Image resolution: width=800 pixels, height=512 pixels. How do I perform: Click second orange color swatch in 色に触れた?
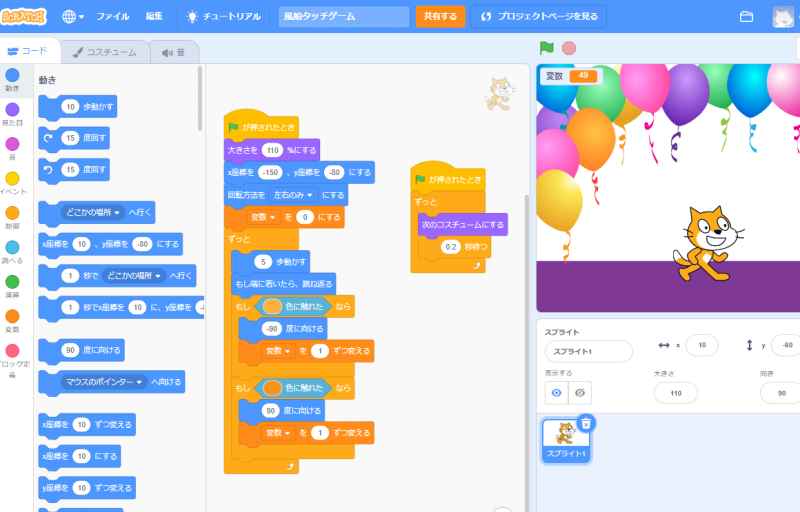272,388
